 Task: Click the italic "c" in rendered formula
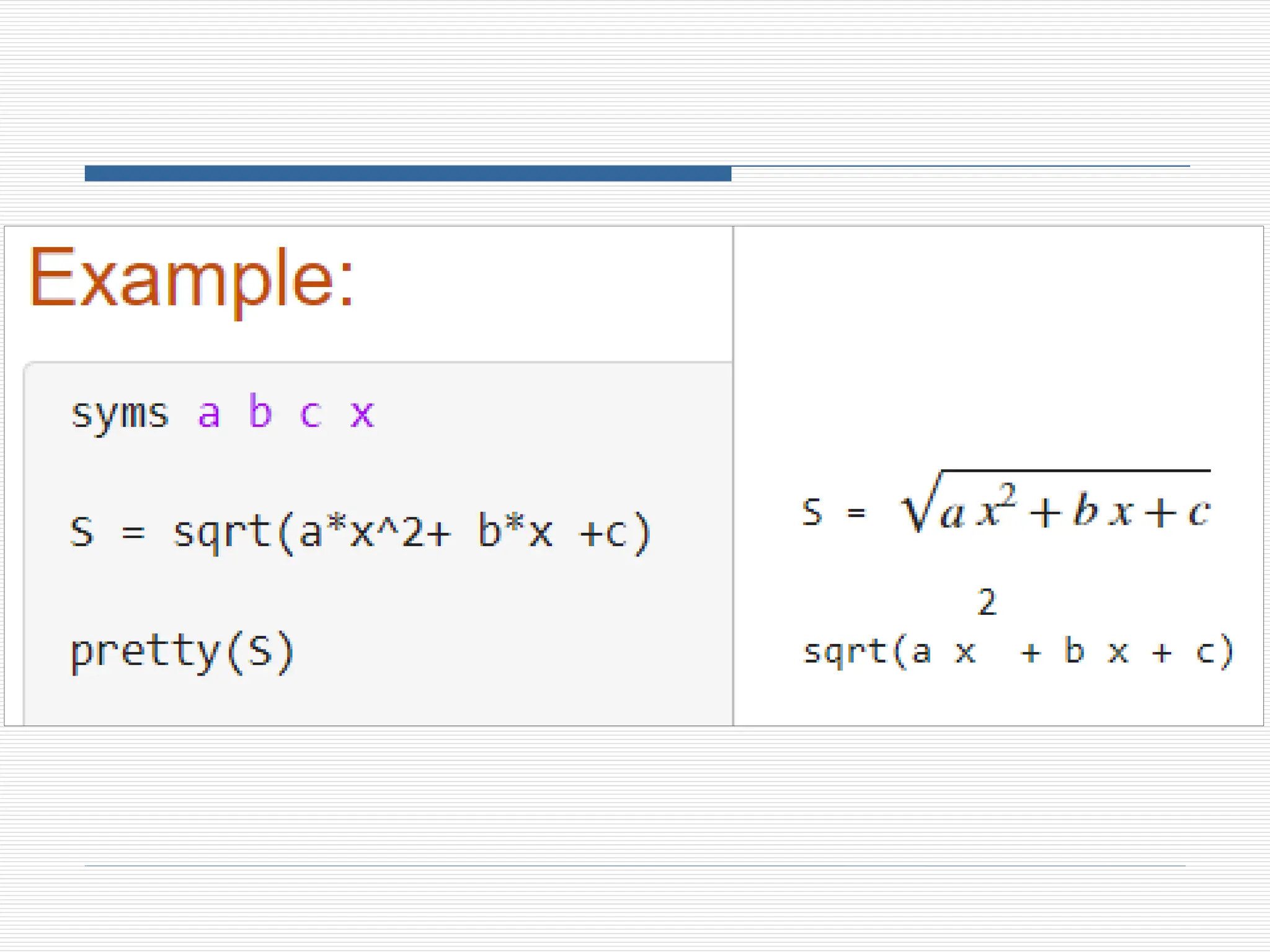(1199, 513)
